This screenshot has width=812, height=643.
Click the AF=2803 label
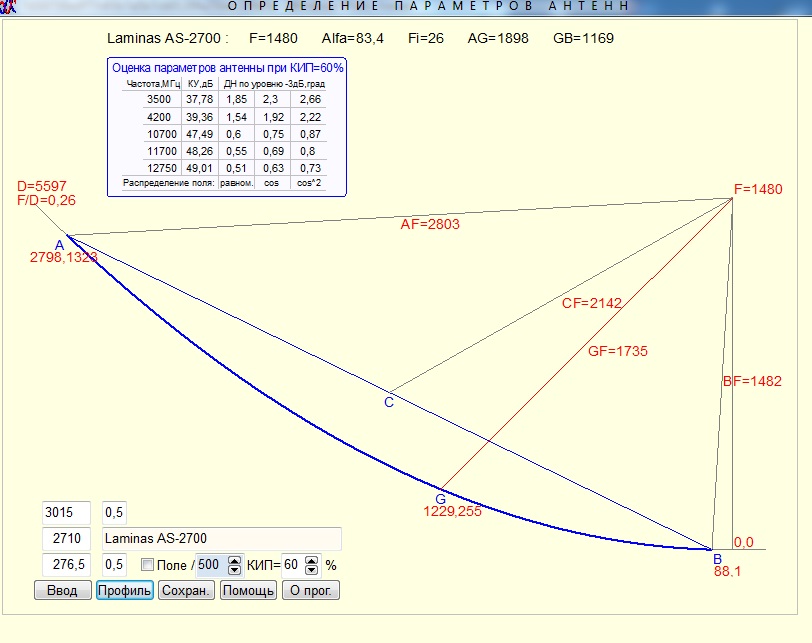click(430, 224)
